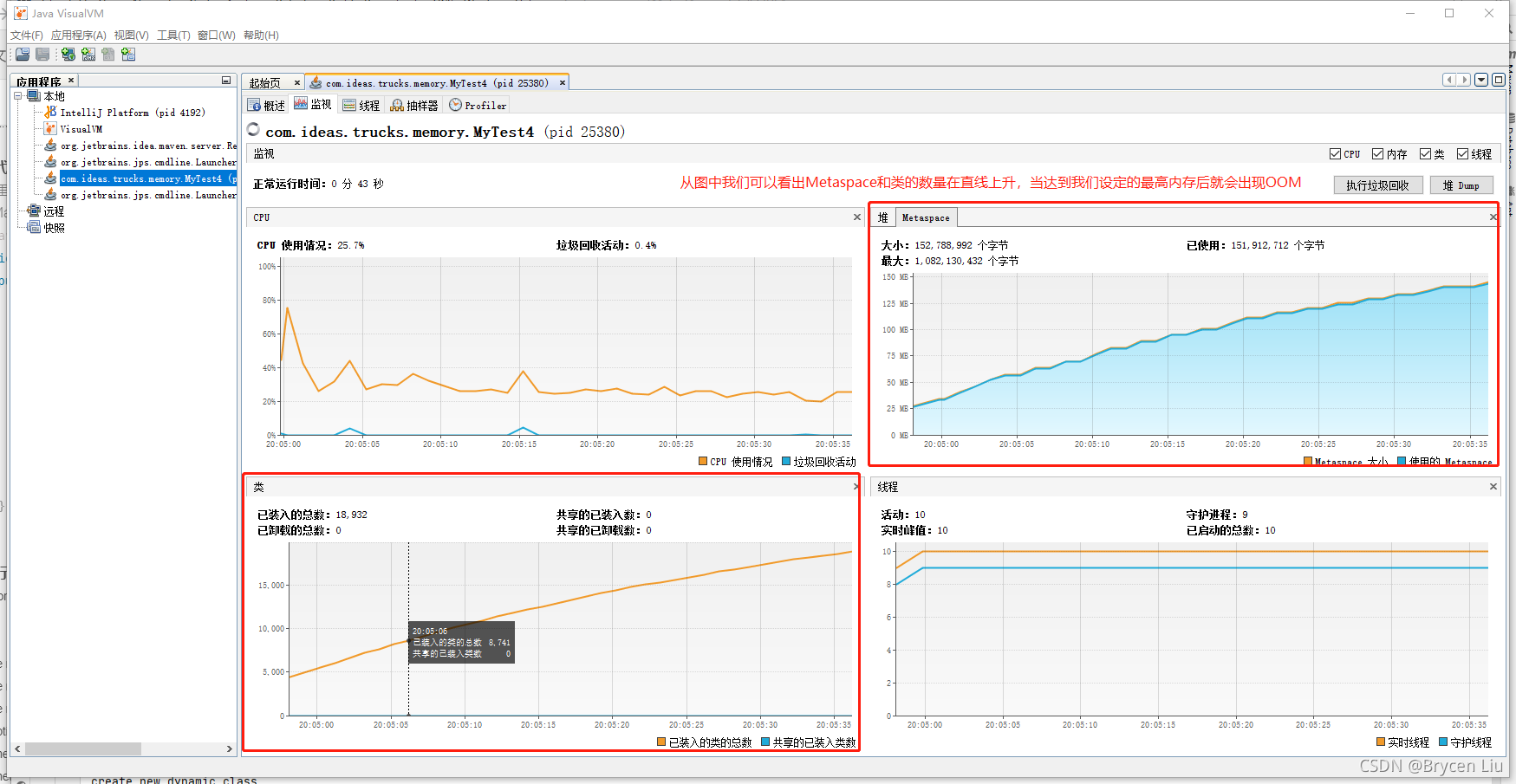Close the MyTest4 (pid 25380) tab
This screenshot has width=1516, height=784.
click(x=563, y=83)
